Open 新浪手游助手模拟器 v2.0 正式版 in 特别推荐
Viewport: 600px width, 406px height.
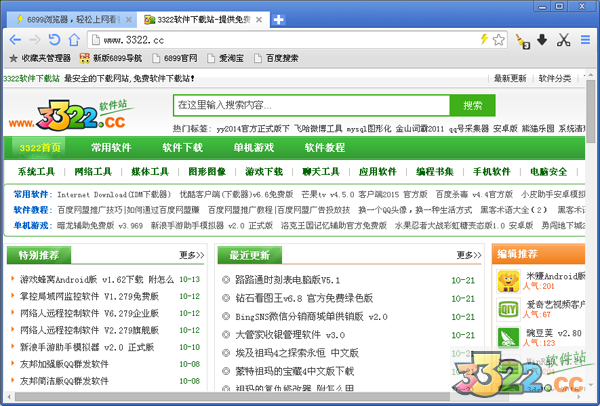tap(87, 347)
